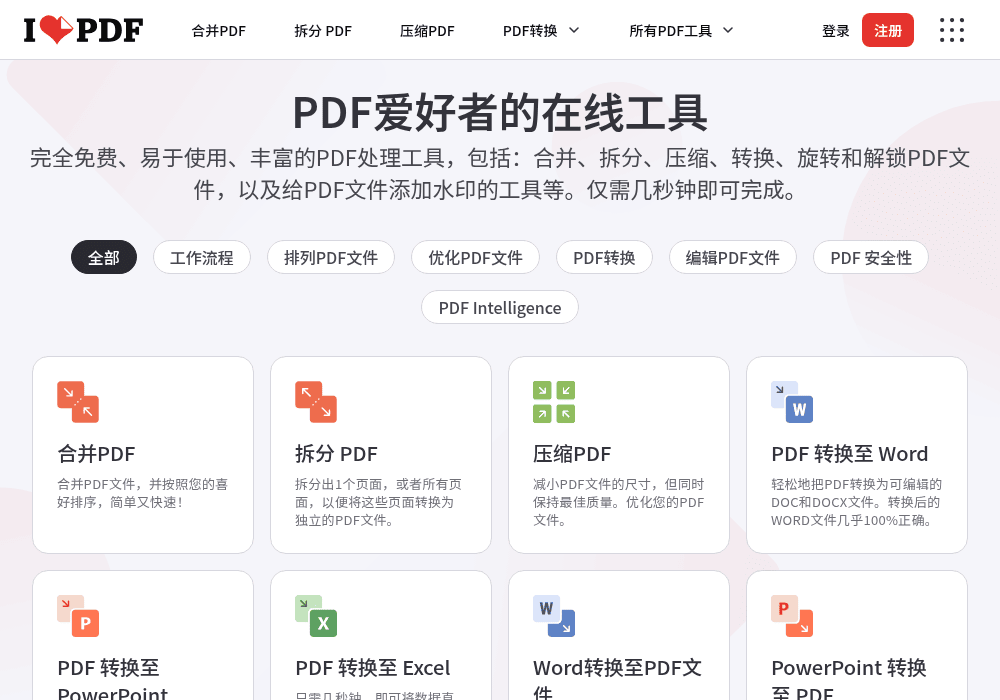Select the PDF 安全性 filter tab

tap(871, 258)
